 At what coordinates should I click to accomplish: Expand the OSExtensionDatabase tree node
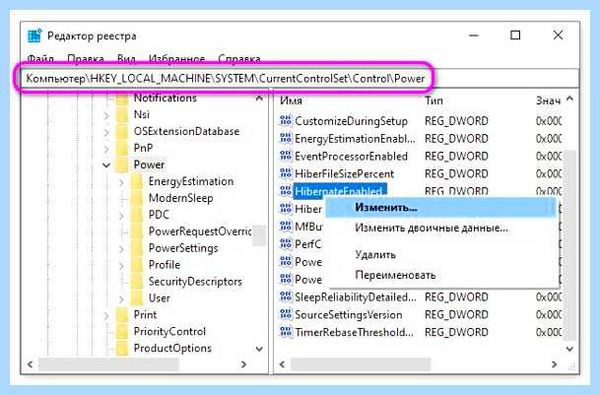click(107, 132)
